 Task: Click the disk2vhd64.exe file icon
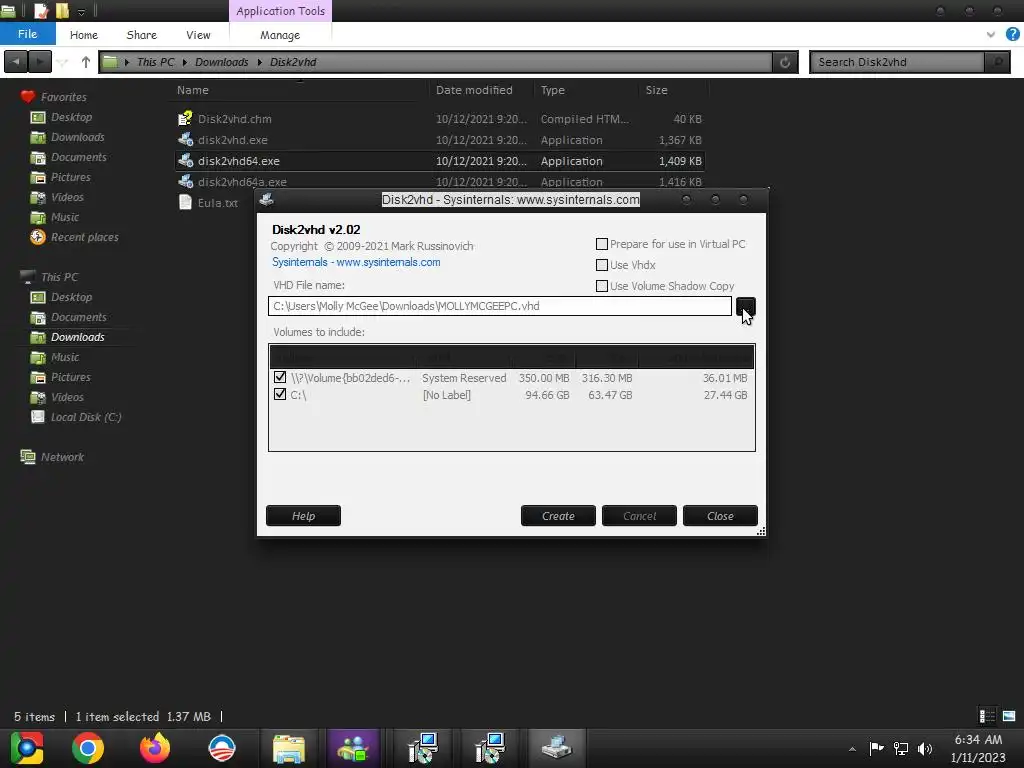click(x=185, y=161)
